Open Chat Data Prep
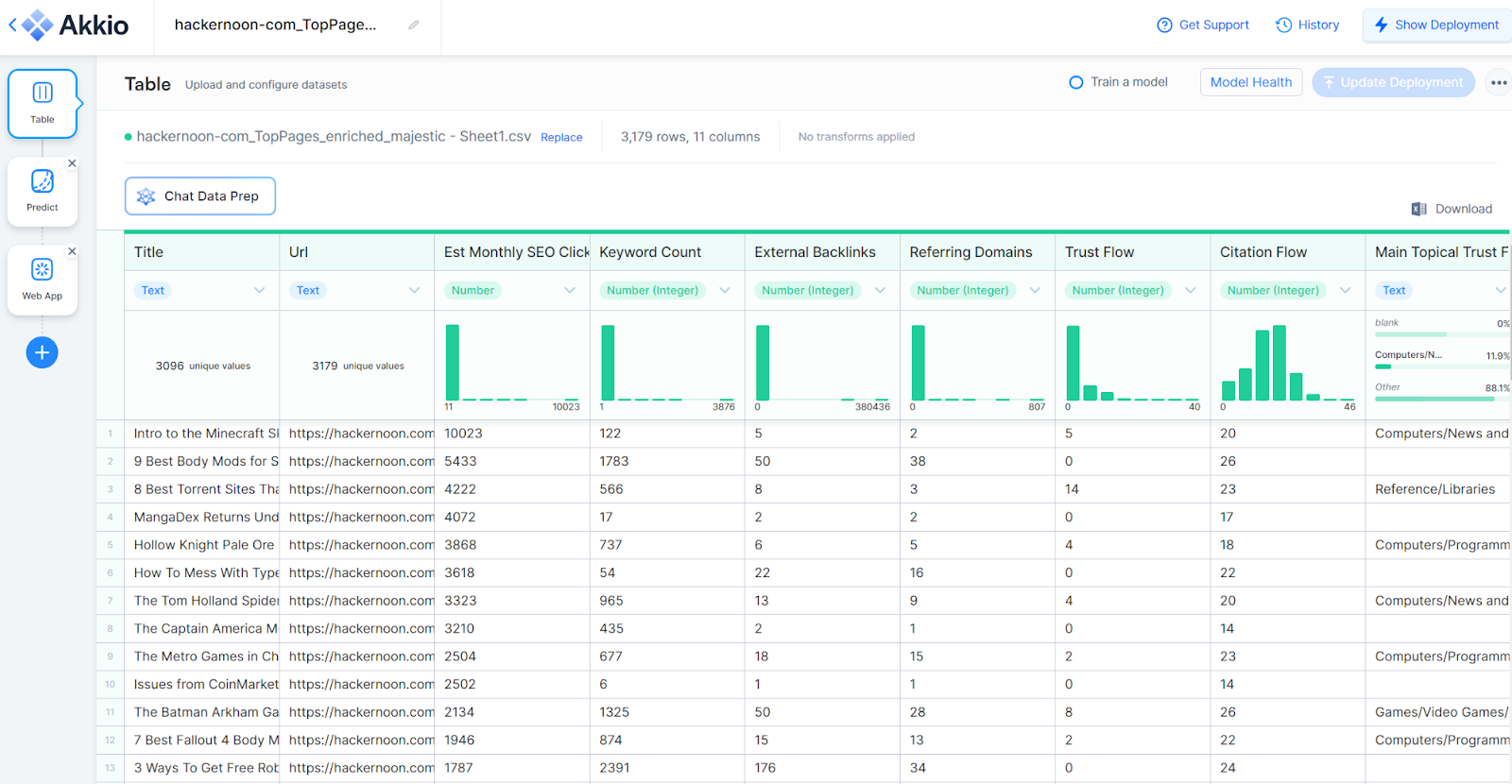This screenshot has height=784, width=1512. click(200, 196)
